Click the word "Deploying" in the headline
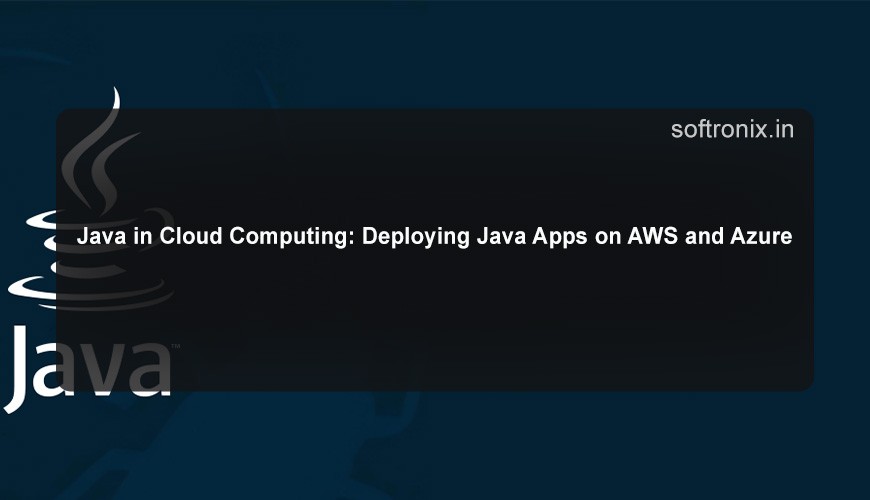870x500 pixels. pyautogui.click(x=404, y=238)
